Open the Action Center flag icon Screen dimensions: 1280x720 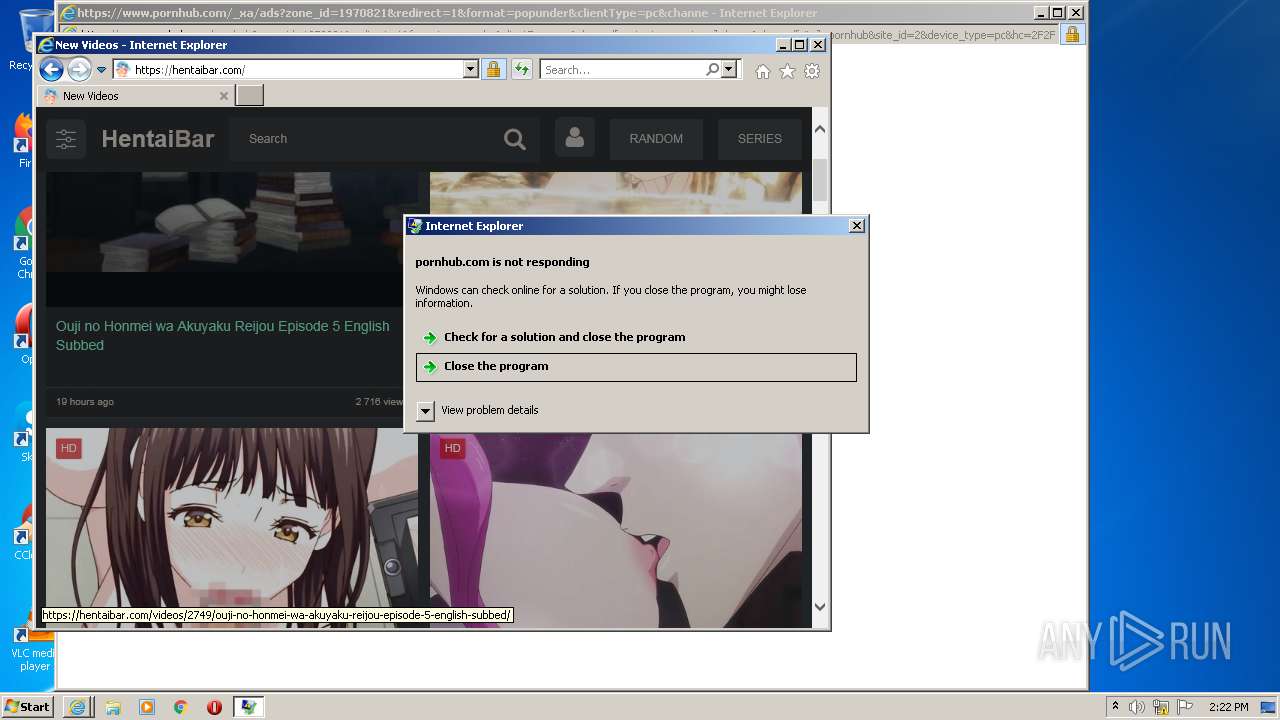click(1184, 707)
